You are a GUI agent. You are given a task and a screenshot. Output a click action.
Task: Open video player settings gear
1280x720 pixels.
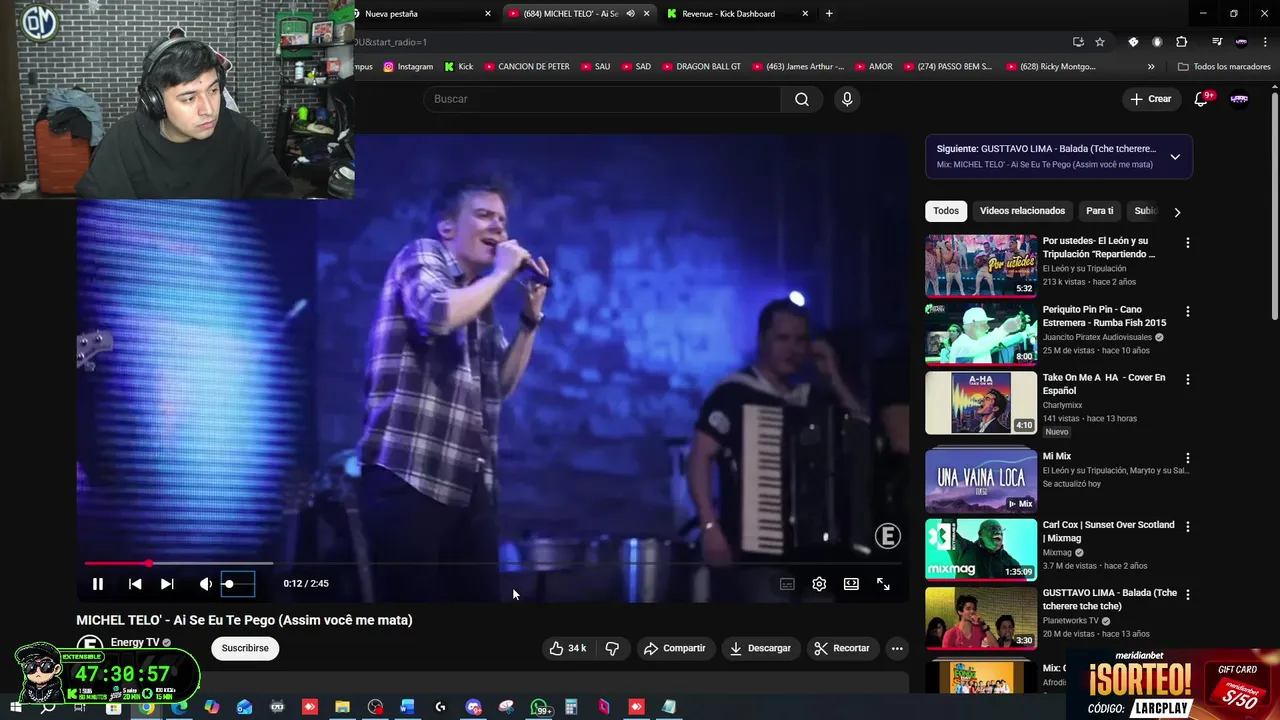coord(819,584)
